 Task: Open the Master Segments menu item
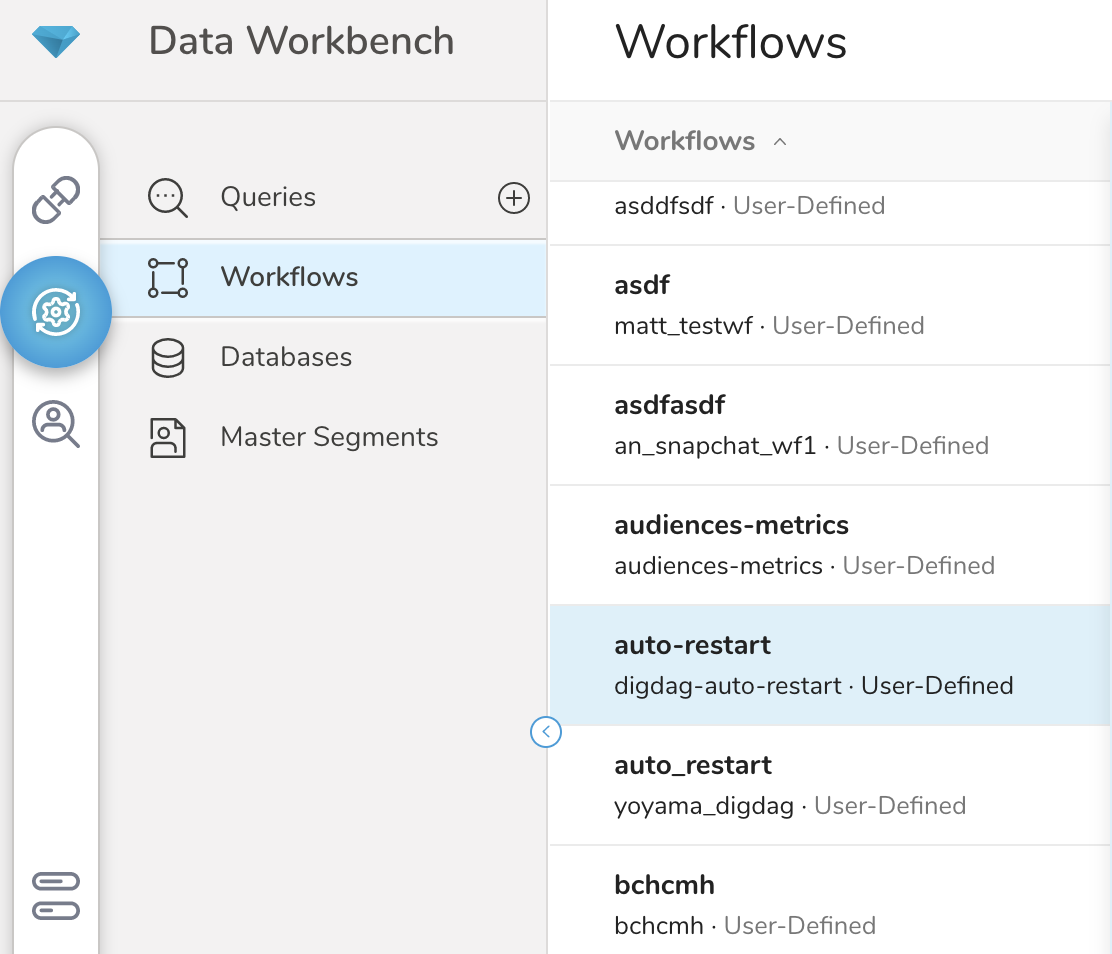(329, 437)
